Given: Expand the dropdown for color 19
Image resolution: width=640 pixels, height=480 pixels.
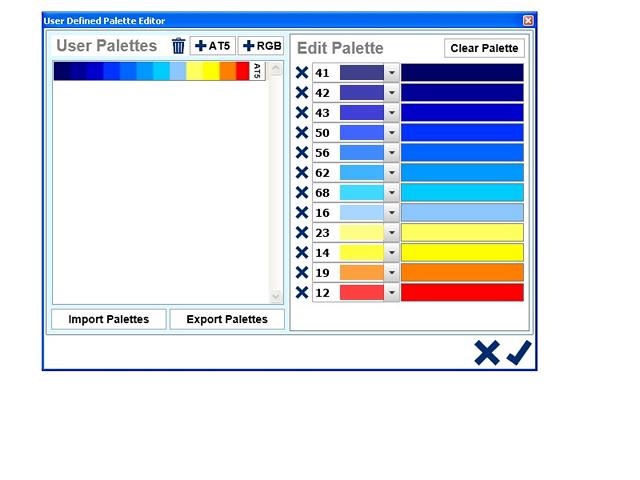Looking at the screenshot, I should (392, 272).
